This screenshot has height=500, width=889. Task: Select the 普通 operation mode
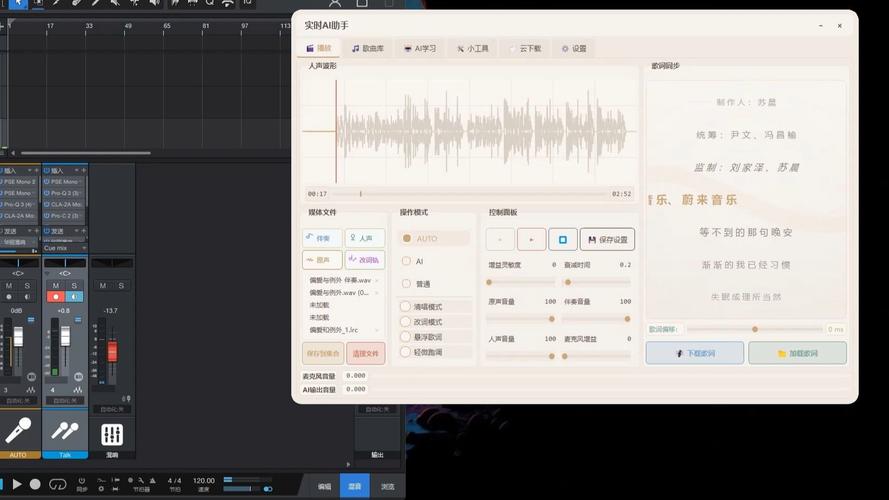click(406, 284)
